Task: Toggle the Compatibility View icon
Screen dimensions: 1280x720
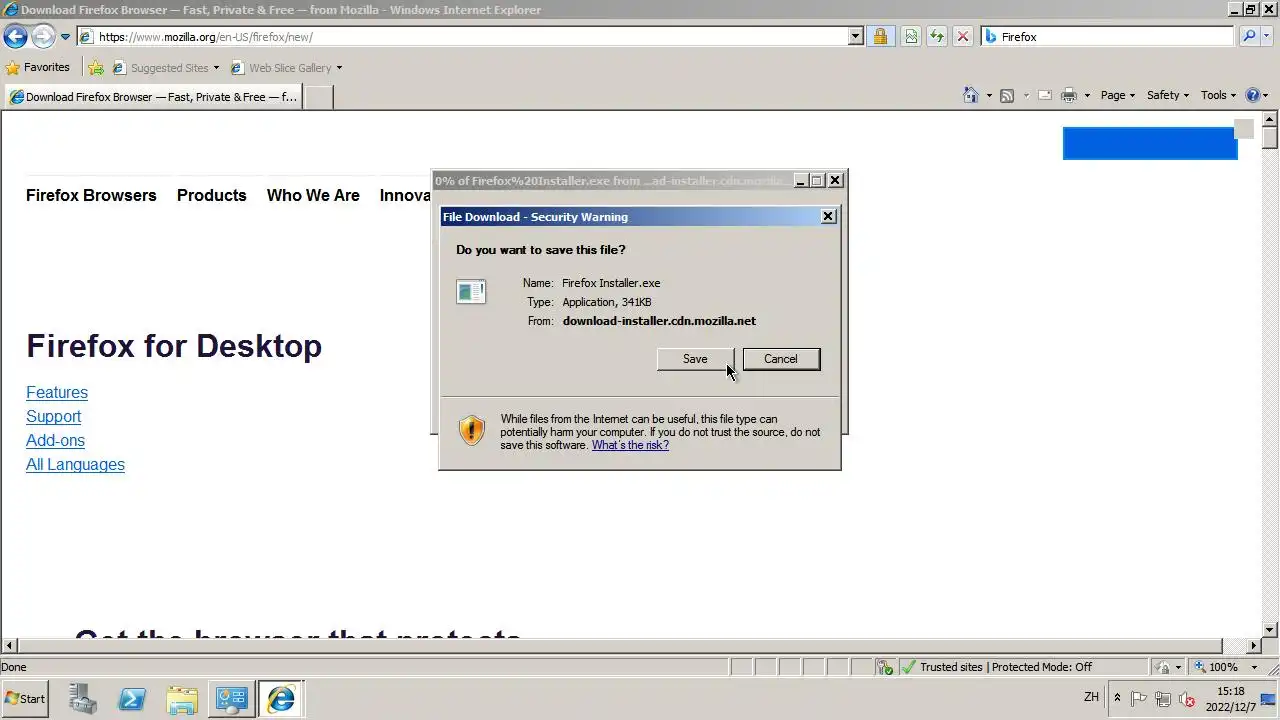Action: [911, 37]
